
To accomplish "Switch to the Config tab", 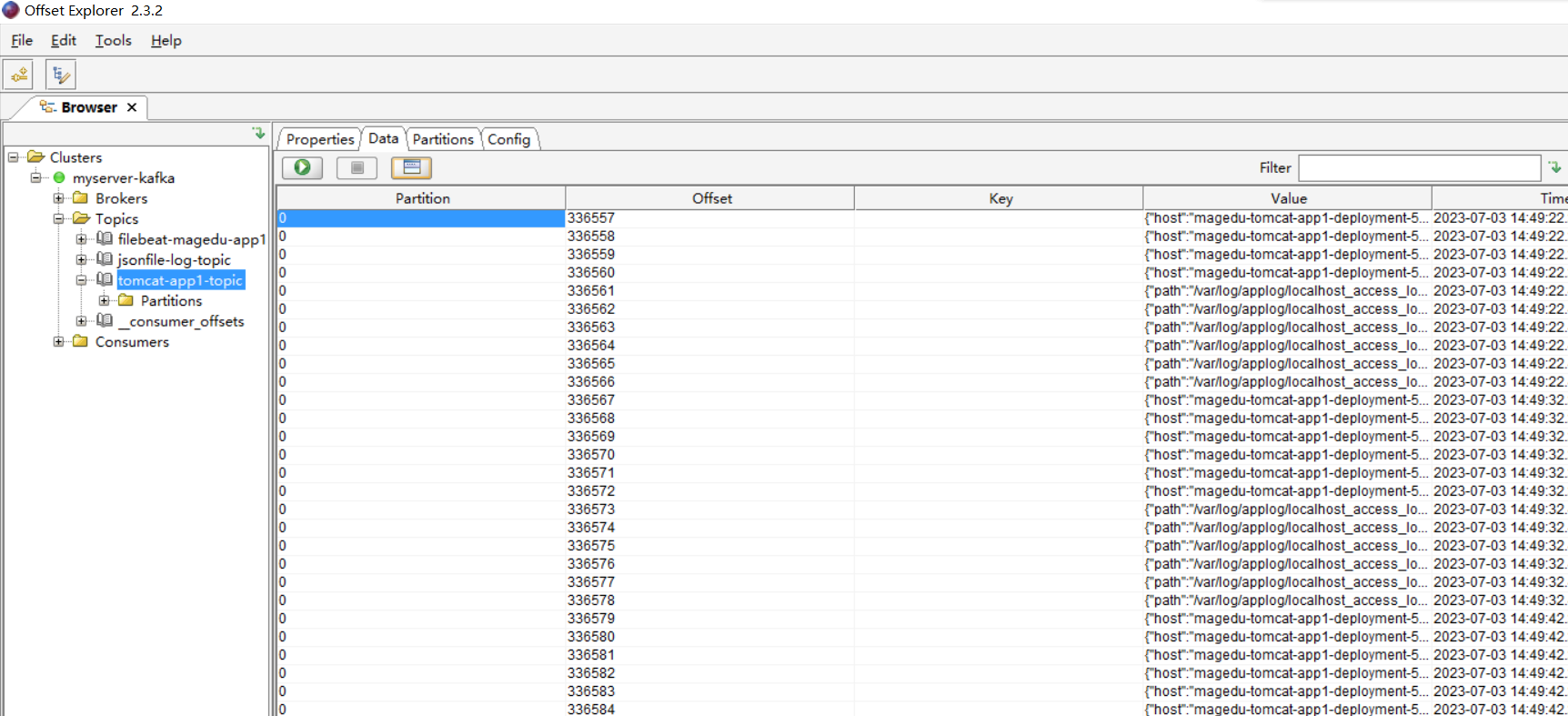I will click(x=509, y=139).
